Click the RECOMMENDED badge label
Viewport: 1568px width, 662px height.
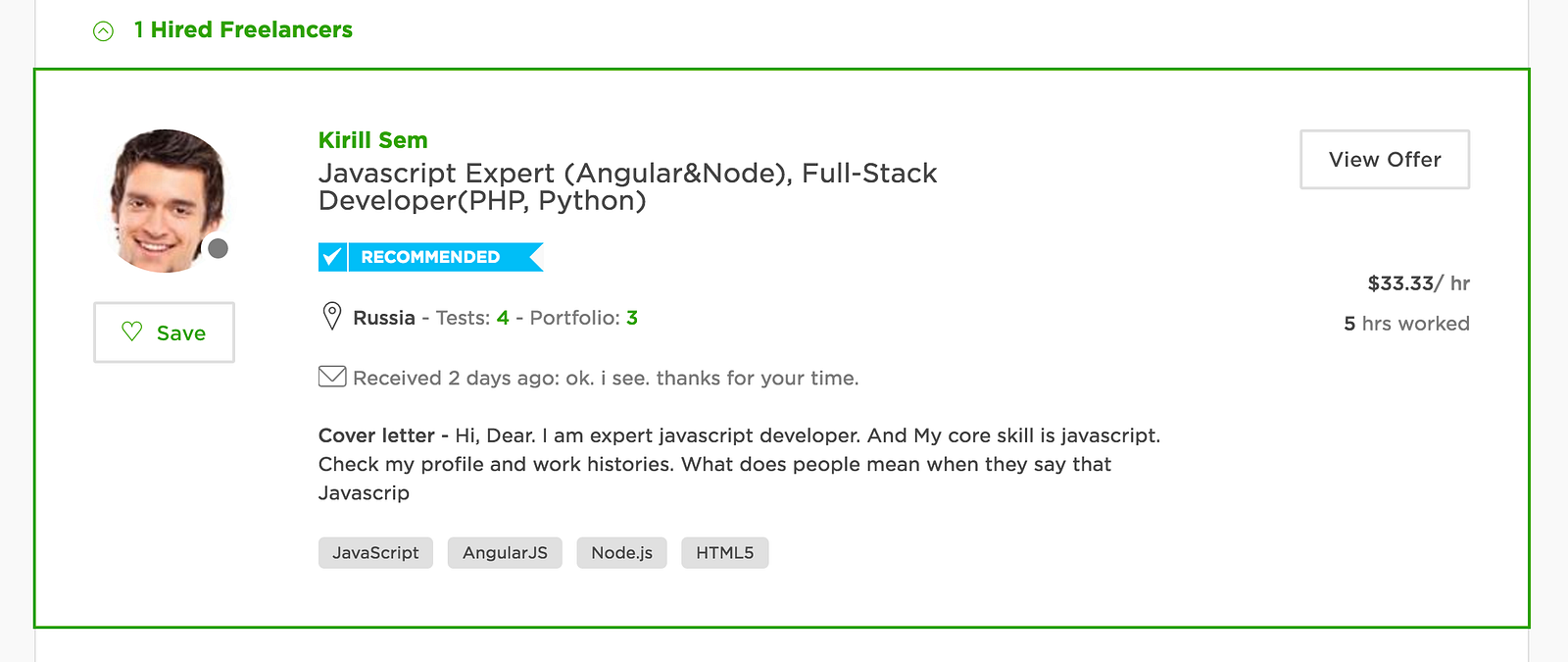(430, 257)
